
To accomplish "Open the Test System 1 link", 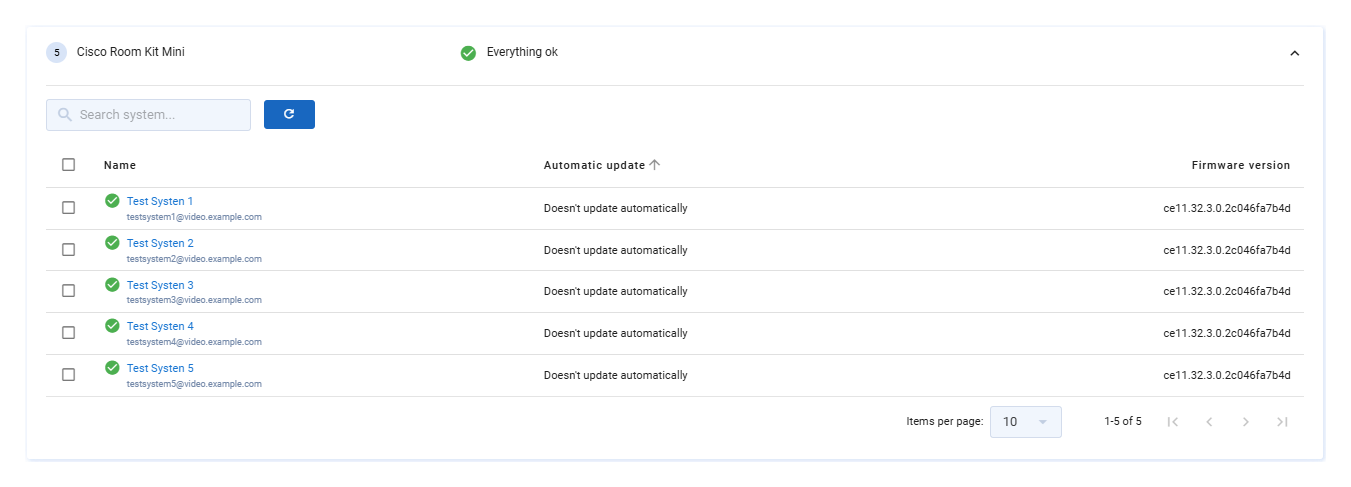I will click(x=160, y=201).
